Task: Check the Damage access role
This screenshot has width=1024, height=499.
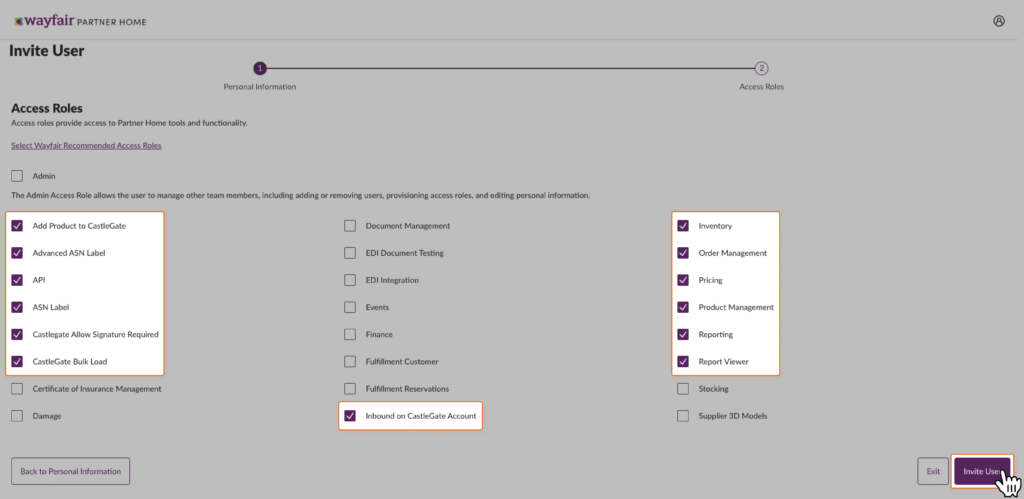Action: (x=17, y=416)
